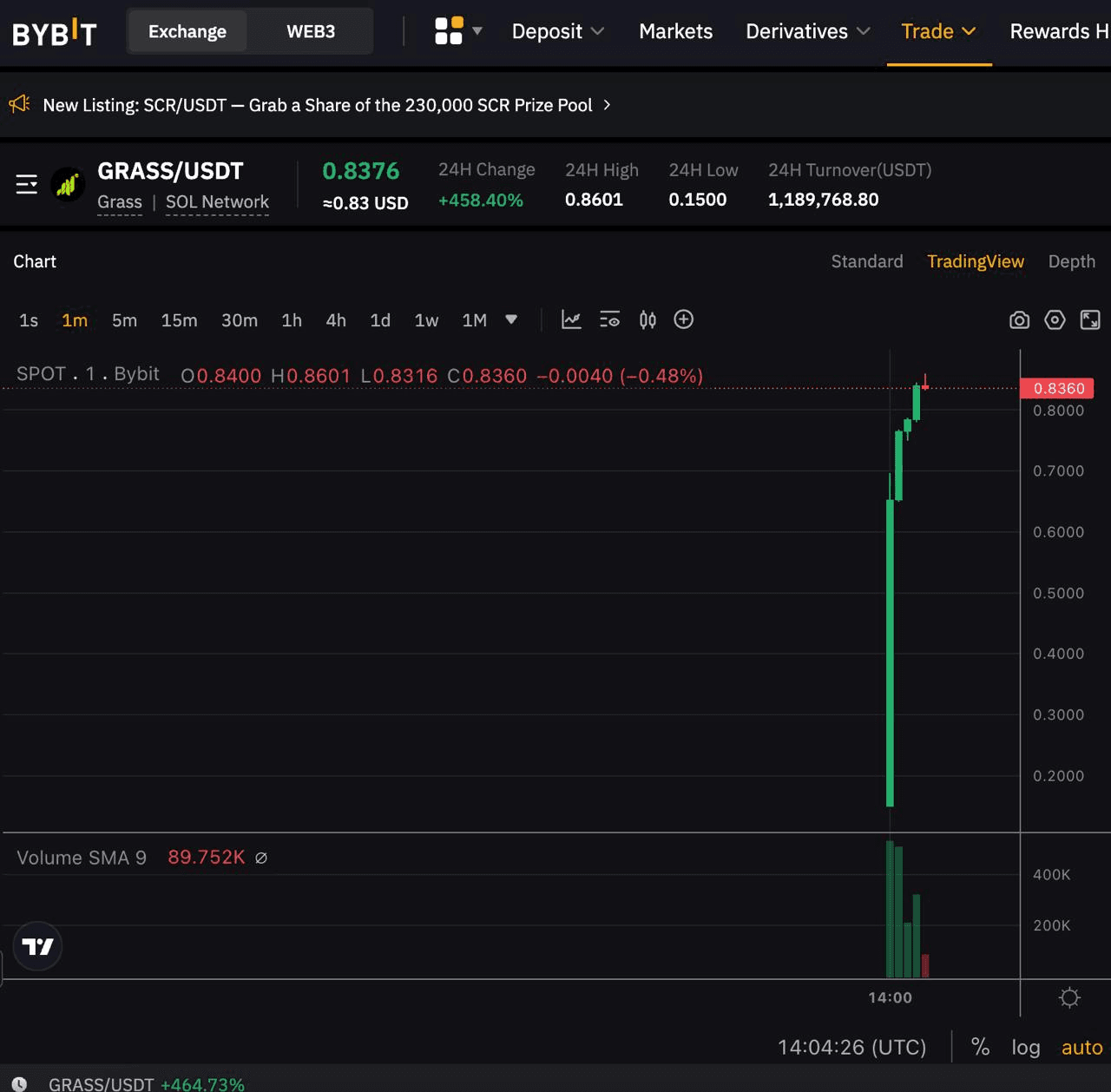This screenshot has width=1111, height=1092.
Task: Select the 1w timeframe
Action: click(426, 320)
